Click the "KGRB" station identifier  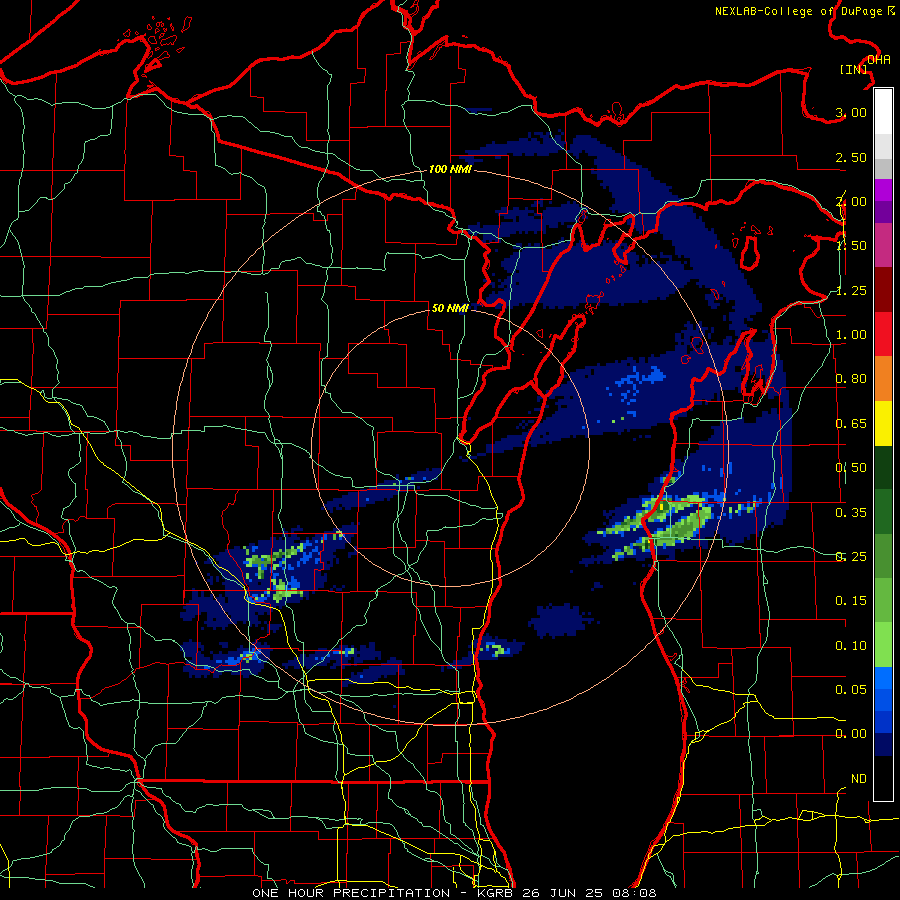point(496,893)
